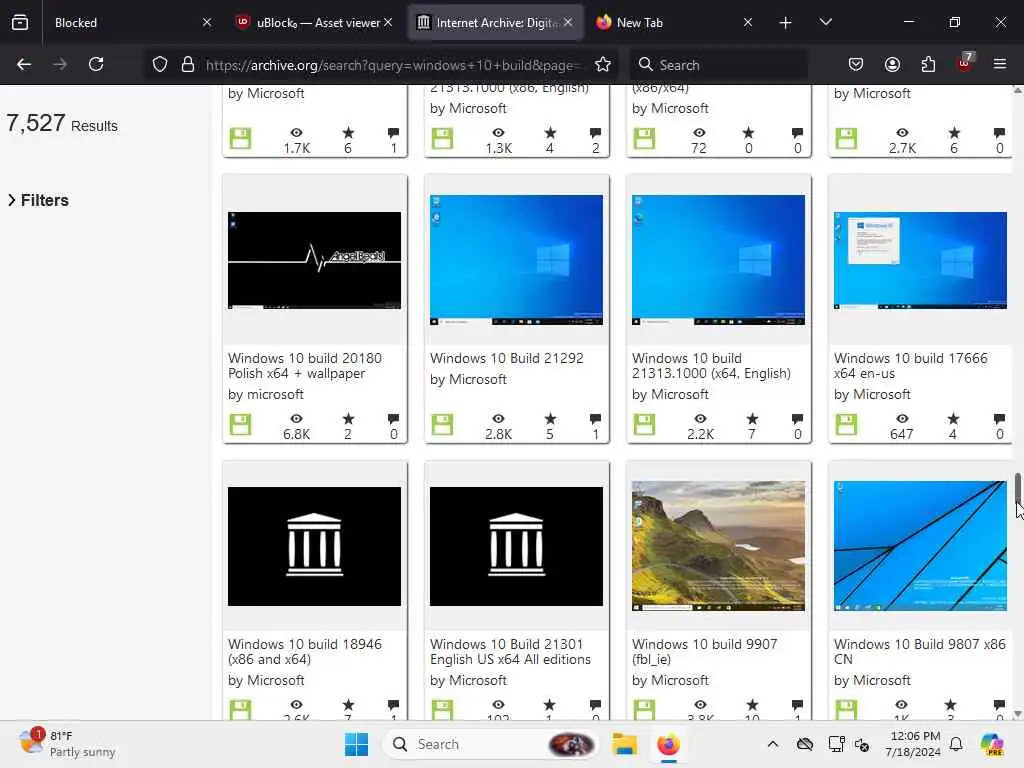Click the build 9907 landscape thumbnail
This screenshot has width=1024, height=768.
[718, 546]
